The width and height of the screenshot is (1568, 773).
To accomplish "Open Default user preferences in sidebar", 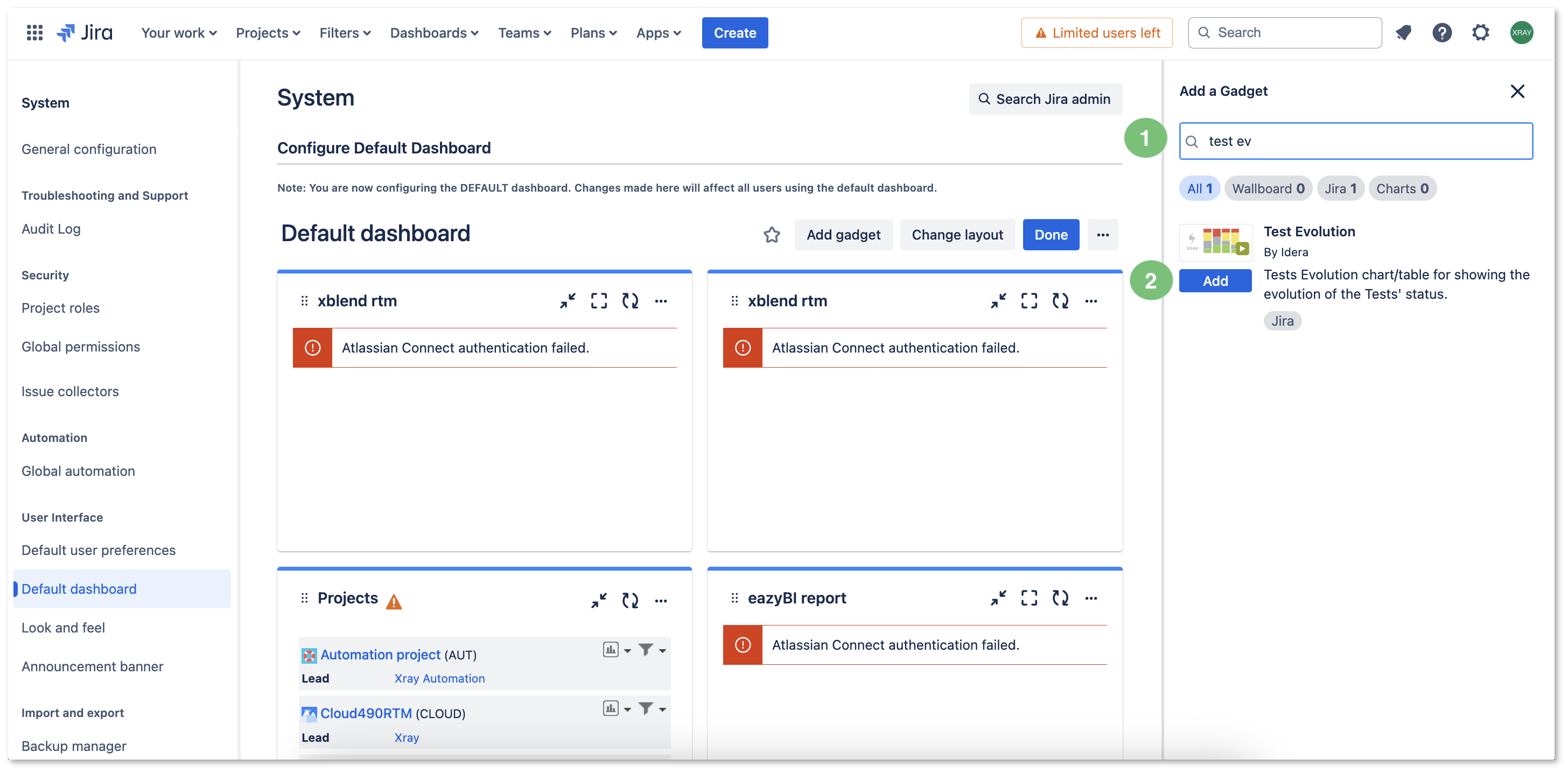I will click(98, 550).
